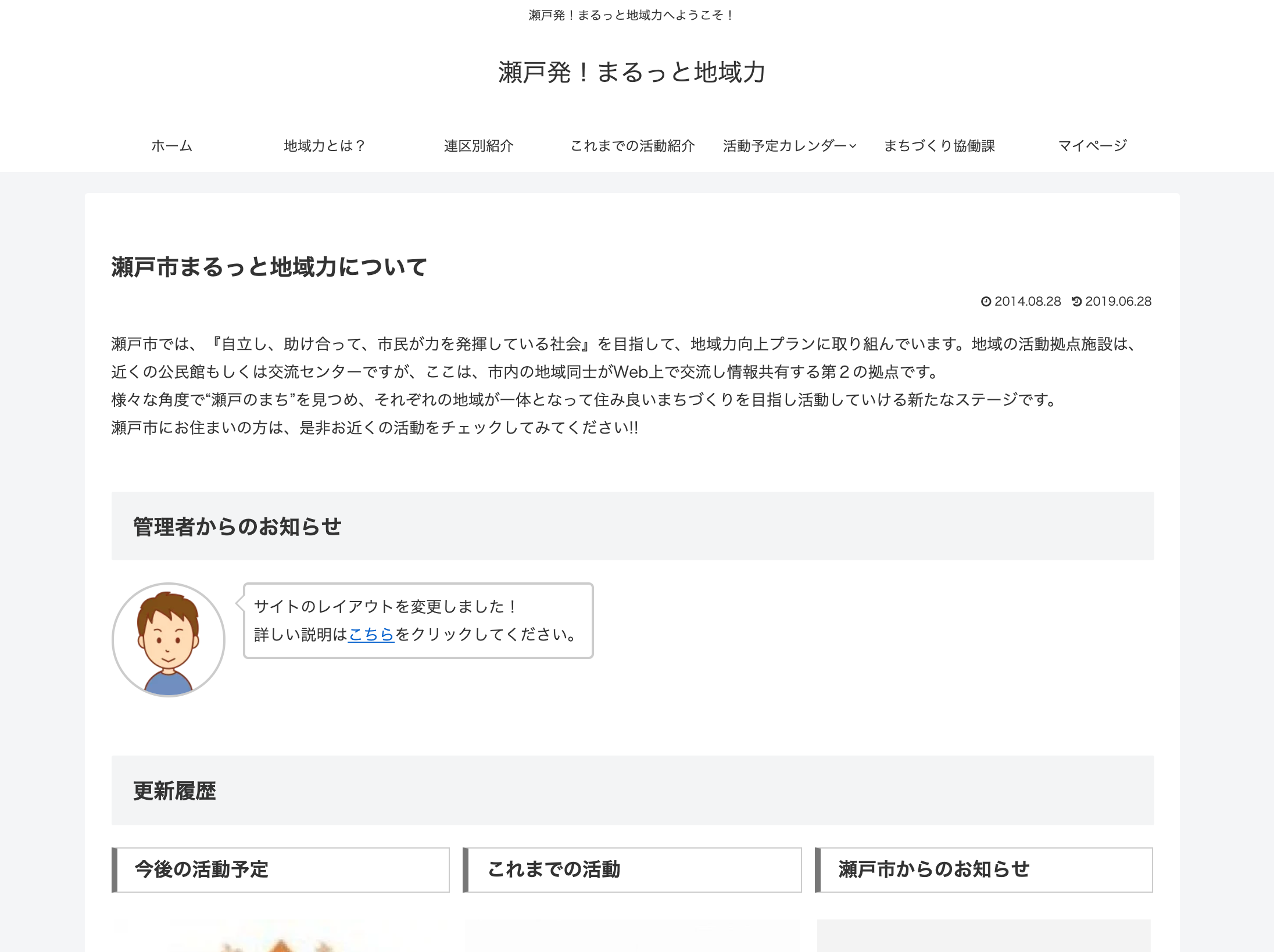Click the update history icon beside 2019.06.28
The width and height of the screenshot is (1274, 952).
[x=1076, y=302]
